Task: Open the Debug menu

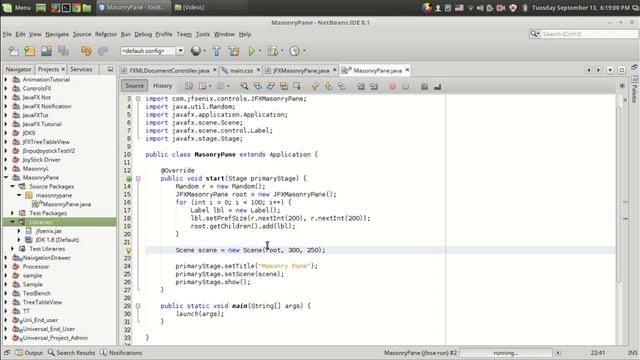Action: pyautogui.click(x=143, y=34)
